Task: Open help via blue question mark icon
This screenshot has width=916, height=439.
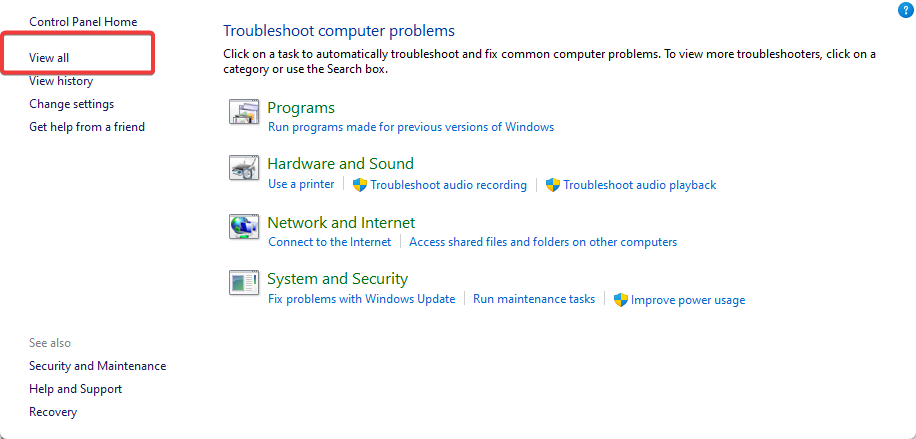Action: pos(905,10)
